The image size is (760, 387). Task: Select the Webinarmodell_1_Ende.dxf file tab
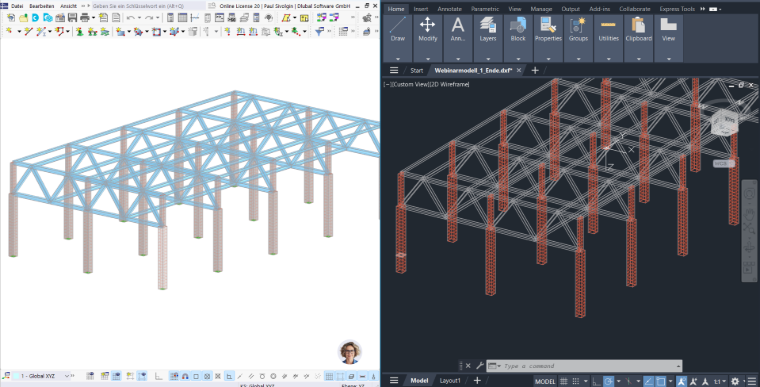pyautogui.click(x=473, y=70)
